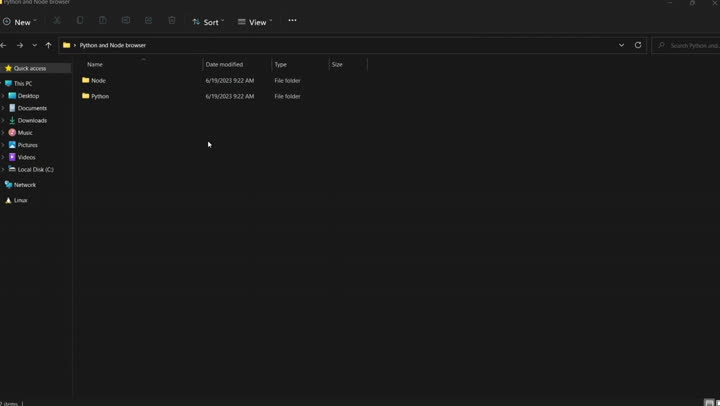
Task: Open the recent locations chevron
Action: click(34, 45)
